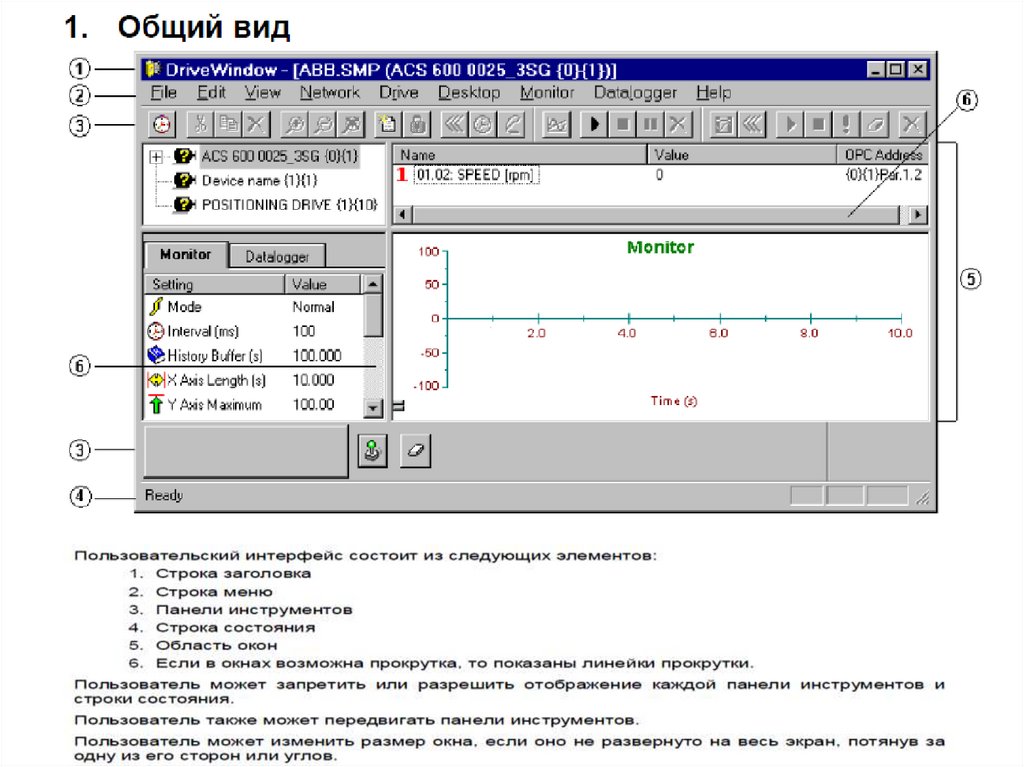Click the stop button next to black play
This screenshot has height=767, width=1024.
(623, 123)
